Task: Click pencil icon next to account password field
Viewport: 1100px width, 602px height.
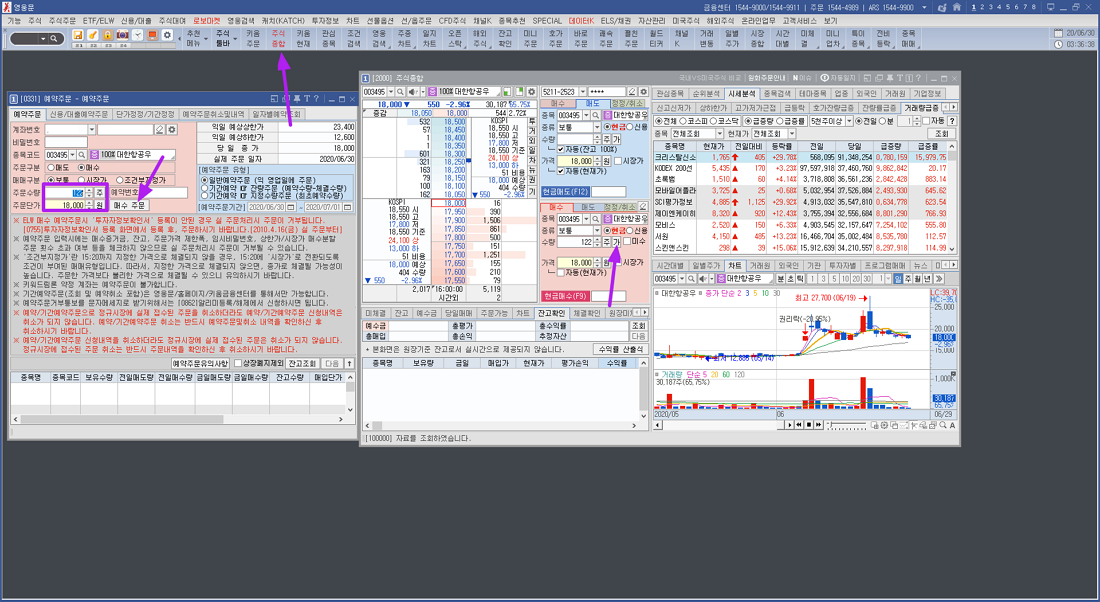Action: pyautogui.click(x=632, y=92)
